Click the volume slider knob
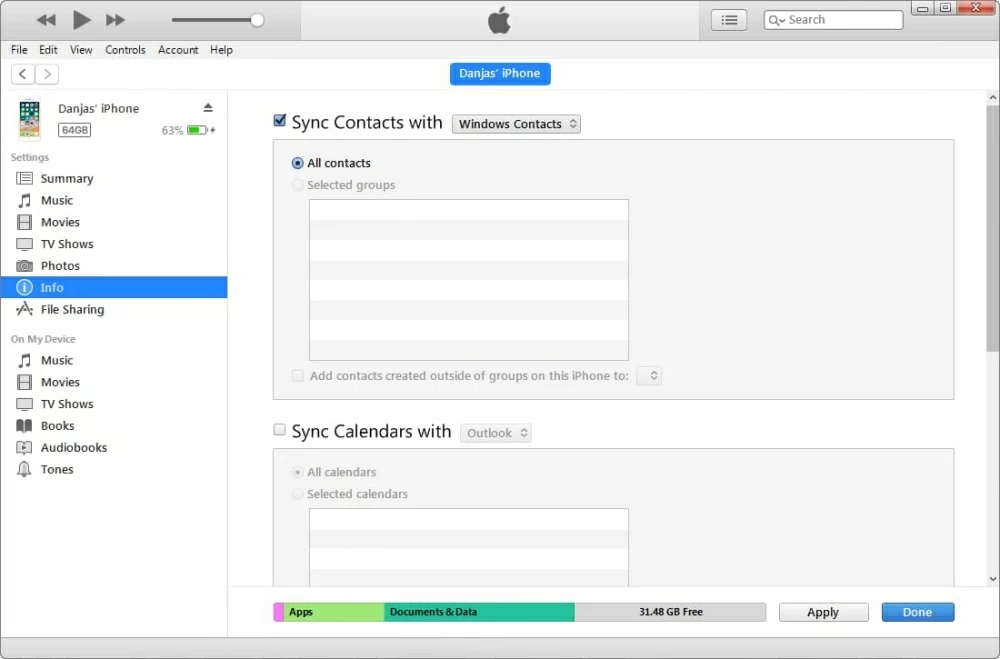This screenshot has width=1000, height=659. (x=257, y=20)
